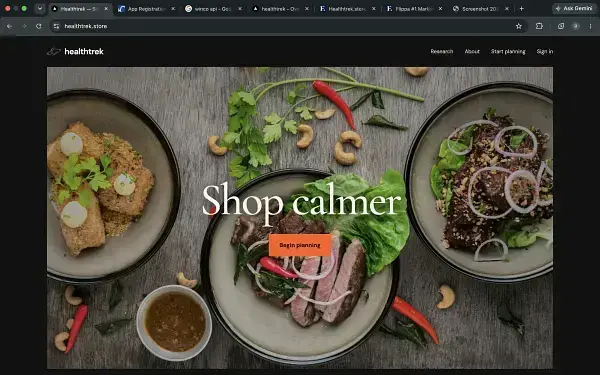The width and height of the screenshot is (600, 375).
Task: Switch to the Screenshot 20 tab
Action: [481, 8]
